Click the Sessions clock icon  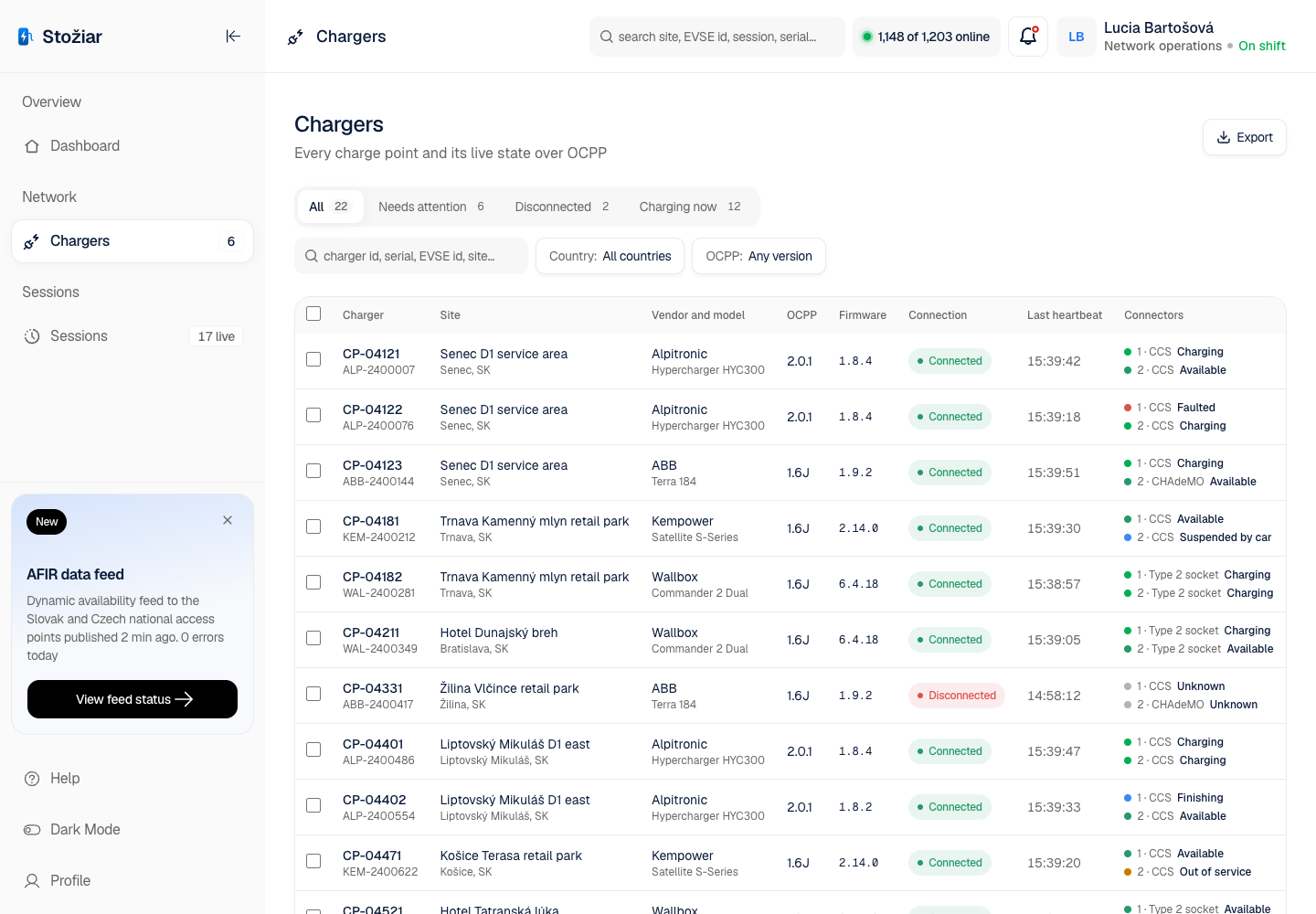click(32, 336)
